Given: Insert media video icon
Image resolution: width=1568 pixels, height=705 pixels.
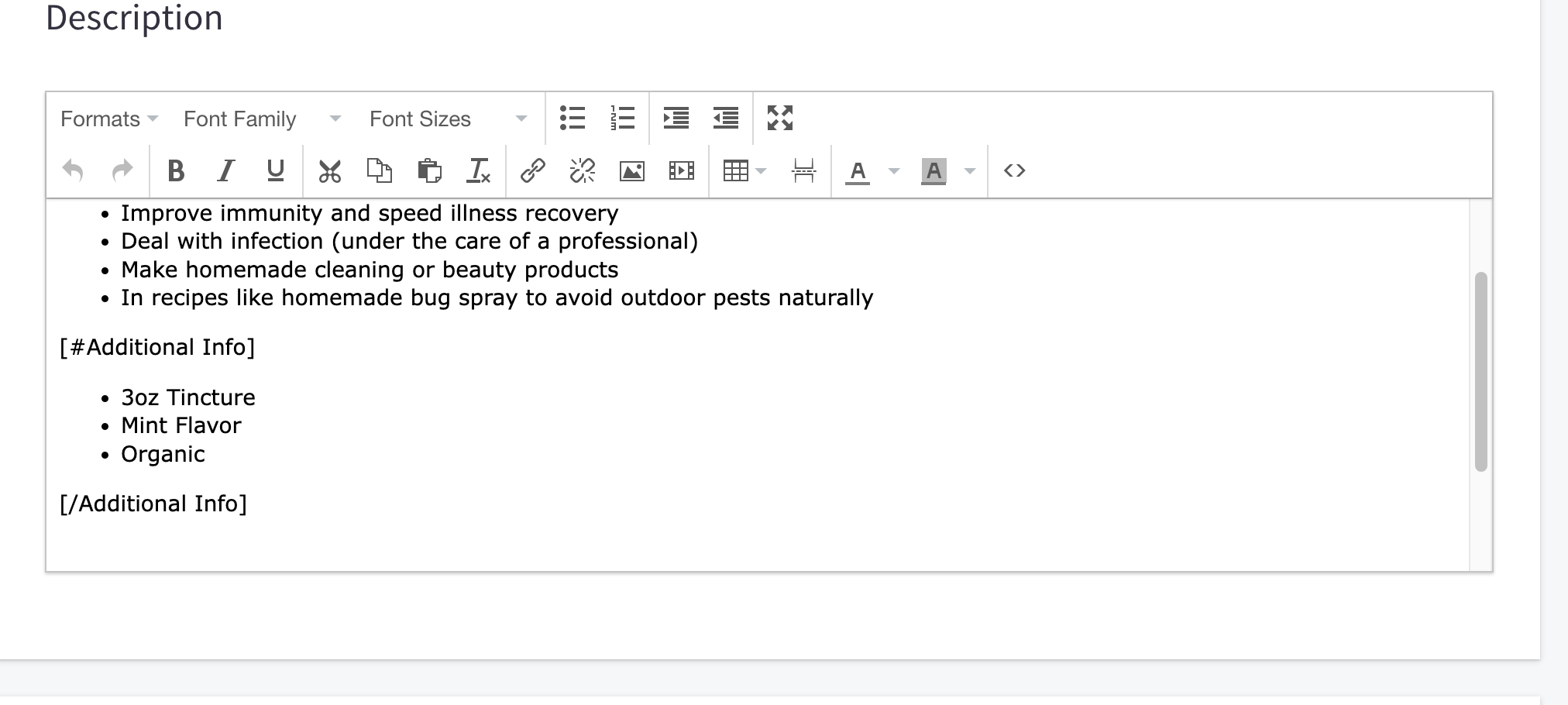Looking at the screenshot, I should pos(681,170).
